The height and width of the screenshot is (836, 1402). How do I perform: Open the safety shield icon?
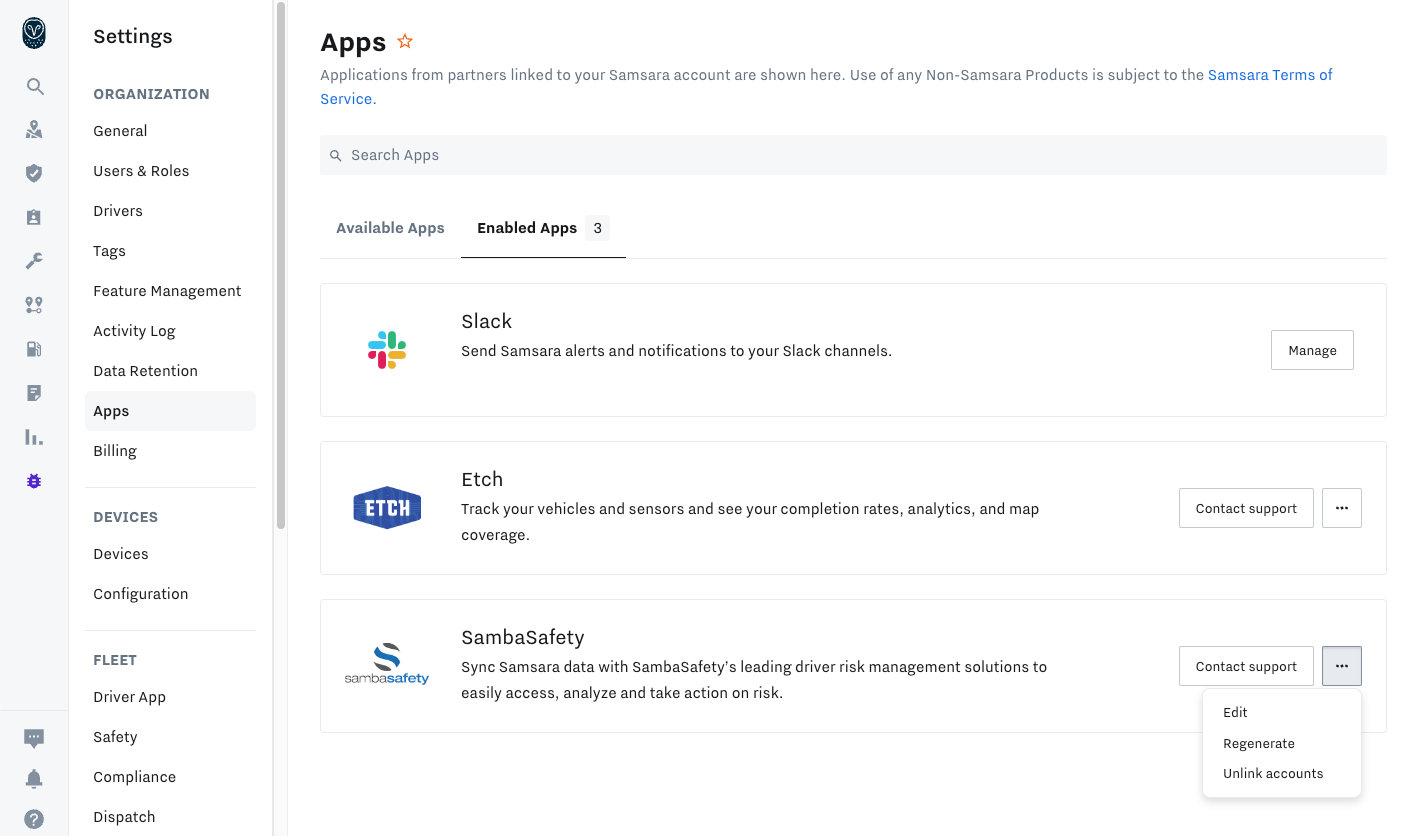(34, 173)
